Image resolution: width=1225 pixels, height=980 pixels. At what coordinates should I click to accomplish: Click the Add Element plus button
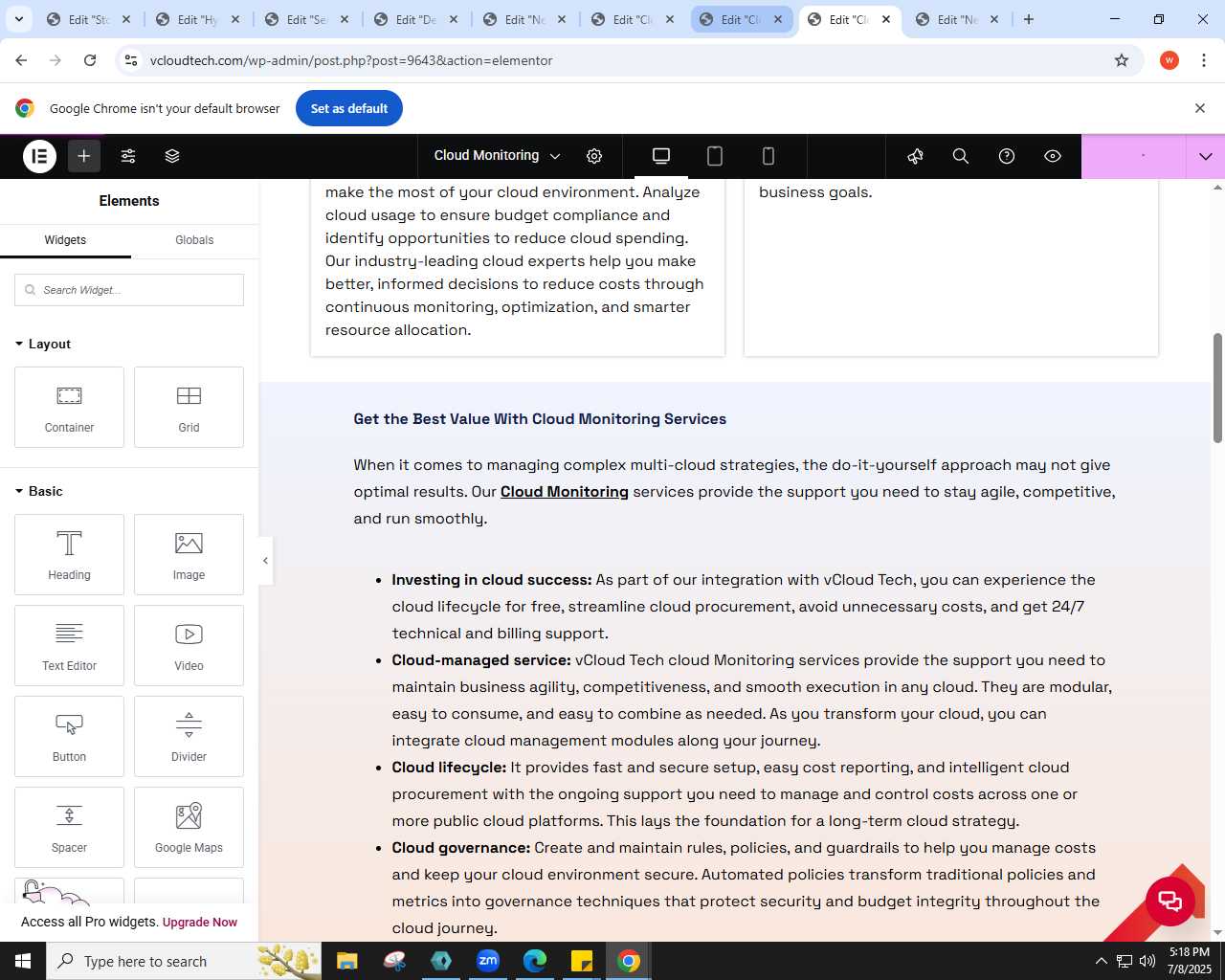point(84,156)
